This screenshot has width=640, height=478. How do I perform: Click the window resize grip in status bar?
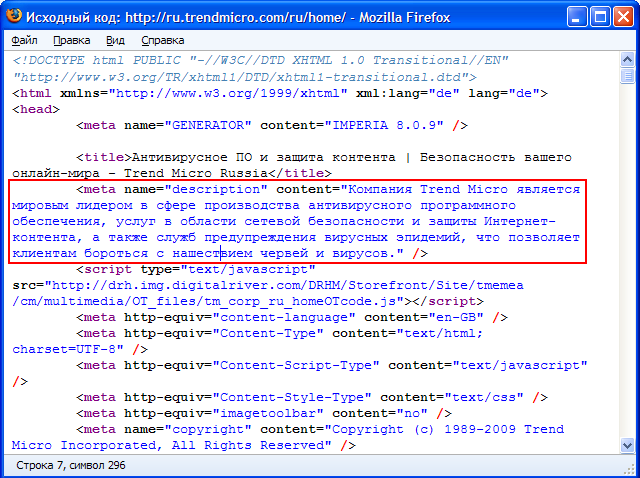click(629, 468)
